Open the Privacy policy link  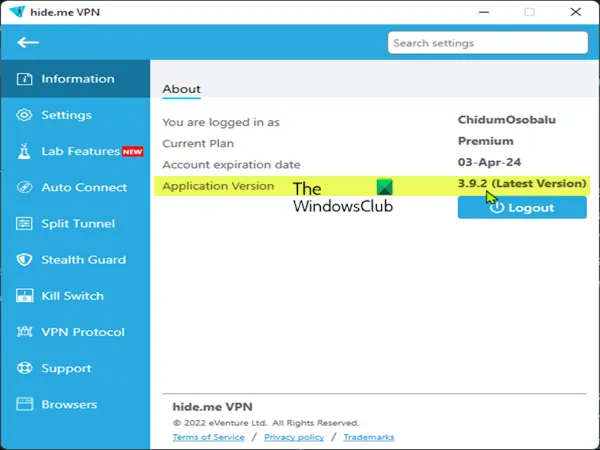click(294, 437)
